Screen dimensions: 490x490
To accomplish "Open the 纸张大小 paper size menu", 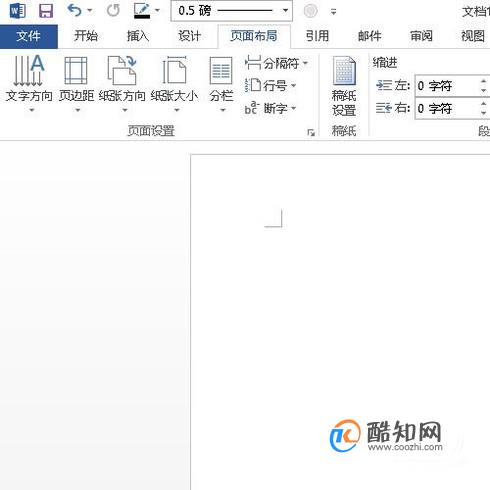I will tap(175, 84).
